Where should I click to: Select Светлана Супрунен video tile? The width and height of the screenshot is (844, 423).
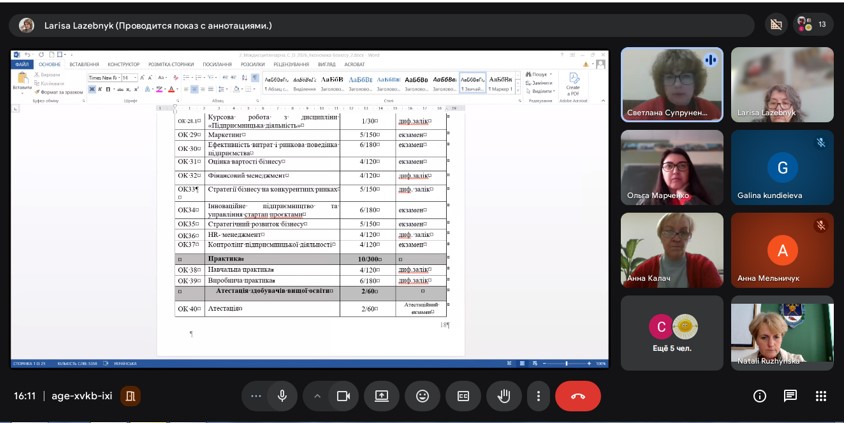coord(671,84)
